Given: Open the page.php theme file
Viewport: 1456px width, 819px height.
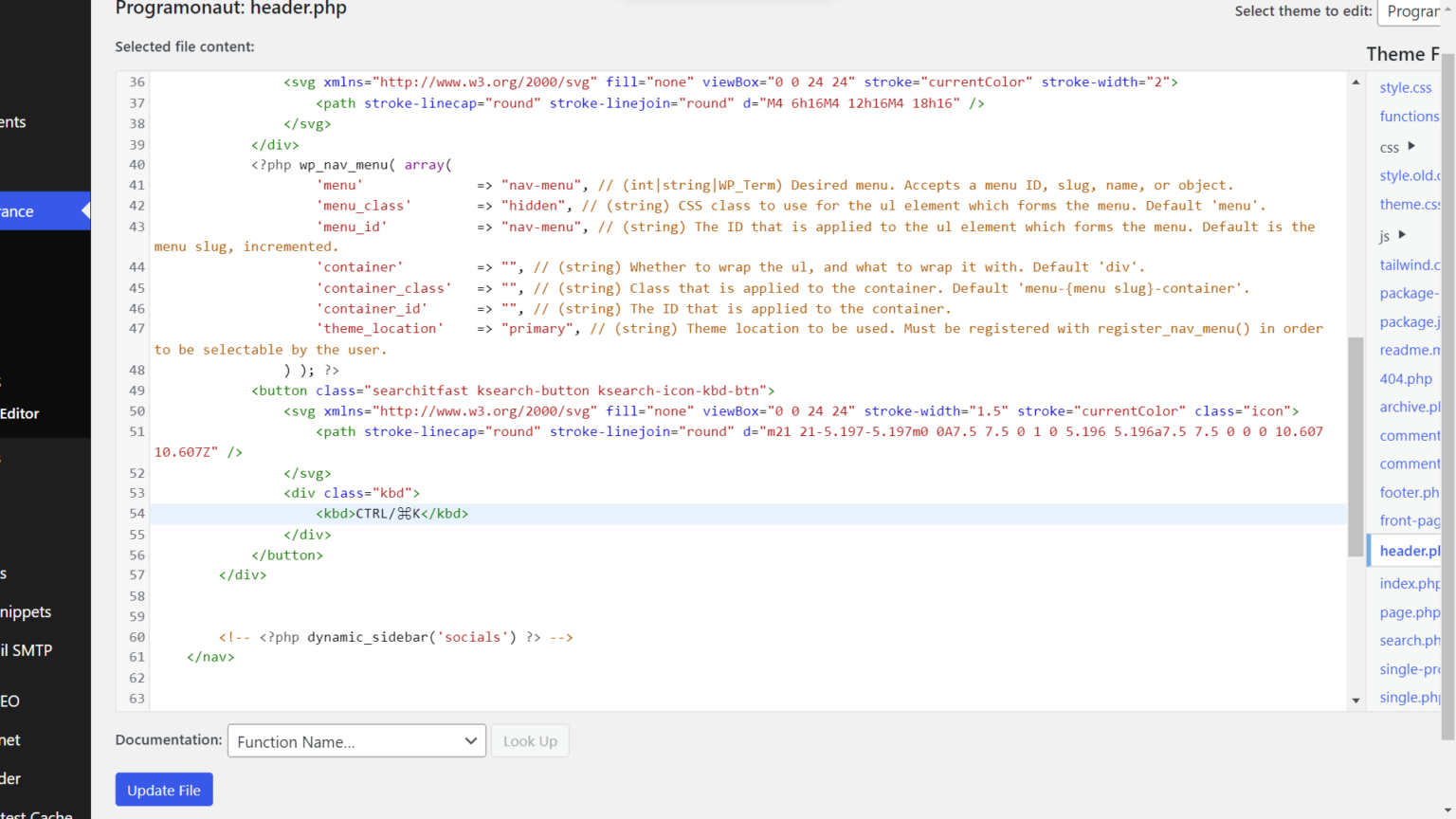Looking at the screenshot, I should click(1409, 612).
